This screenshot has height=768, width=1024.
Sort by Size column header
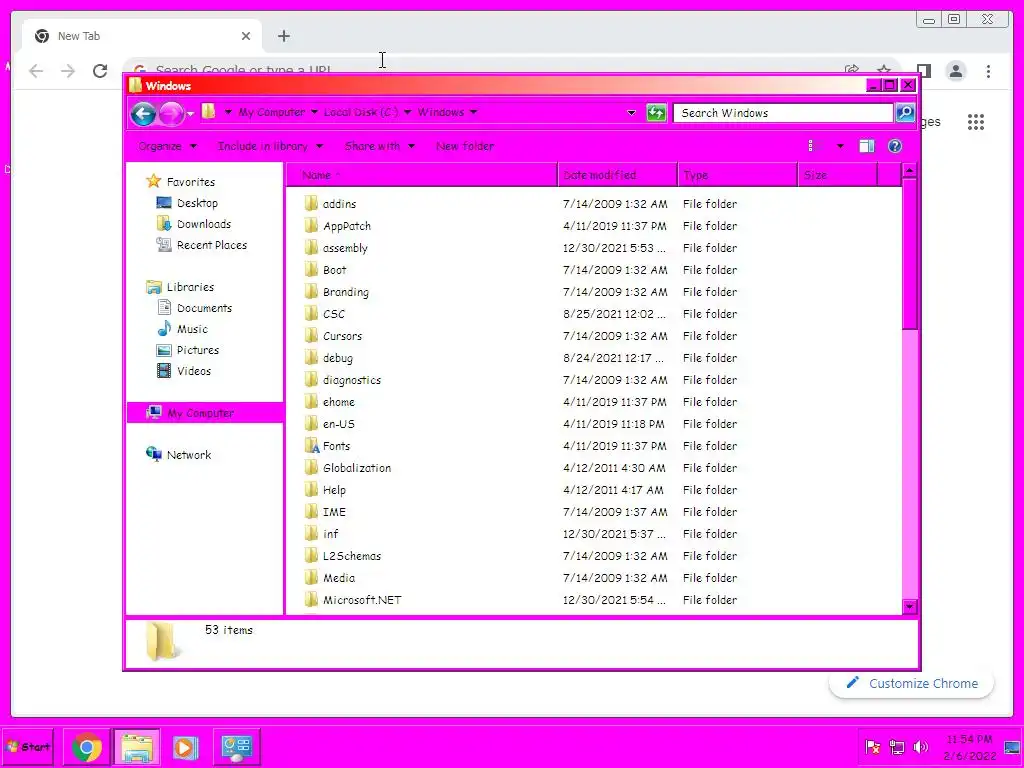click(837, 175)
